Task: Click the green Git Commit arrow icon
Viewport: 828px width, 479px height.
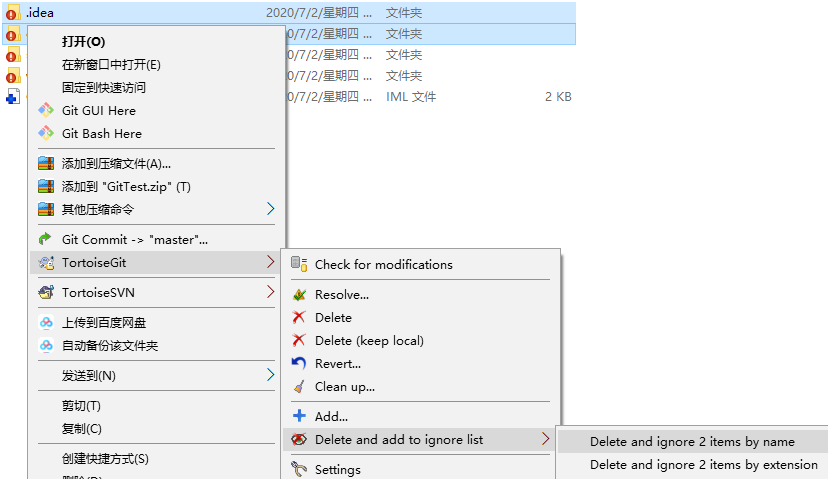Action: click(45, 239)
